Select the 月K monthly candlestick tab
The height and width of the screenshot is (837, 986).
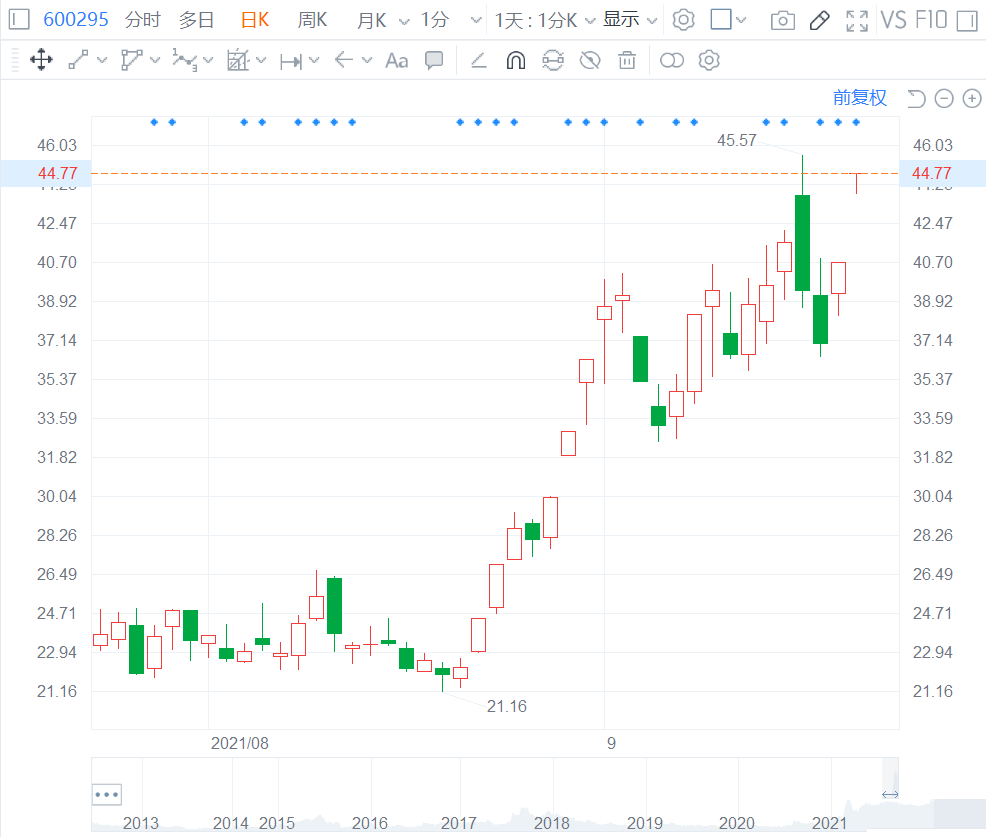pyautogui.click(x=371, y=20)
